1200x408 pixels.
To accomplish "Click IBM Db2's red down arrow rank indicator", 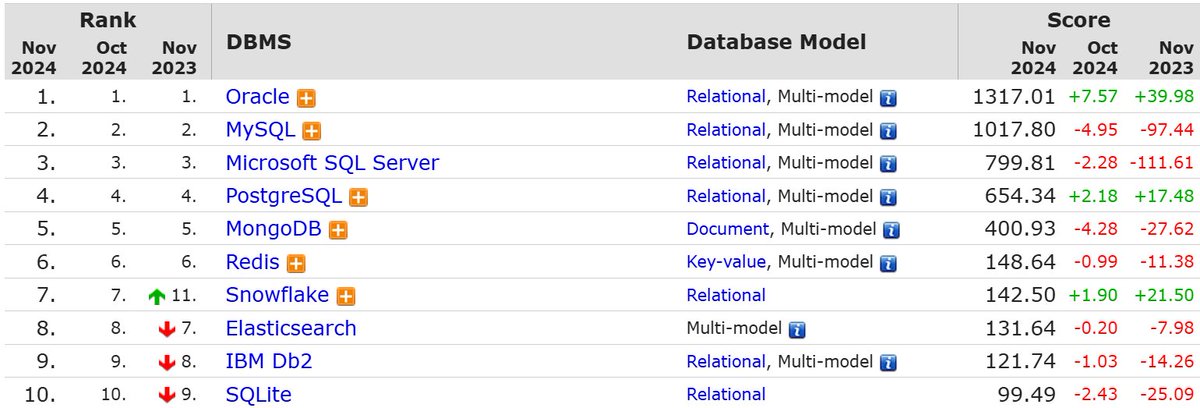I will pyautogui.click(x=167, y=362).
